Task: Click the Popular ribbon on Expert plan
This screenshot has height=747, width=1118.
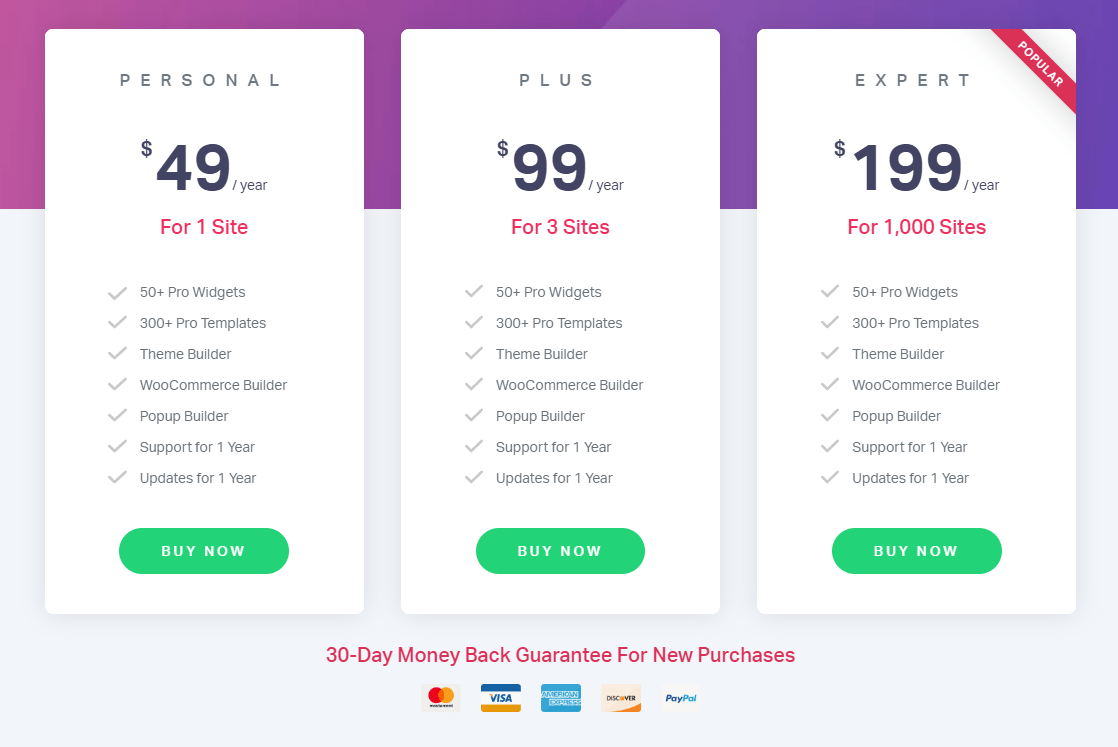Action: point(1040,65)
